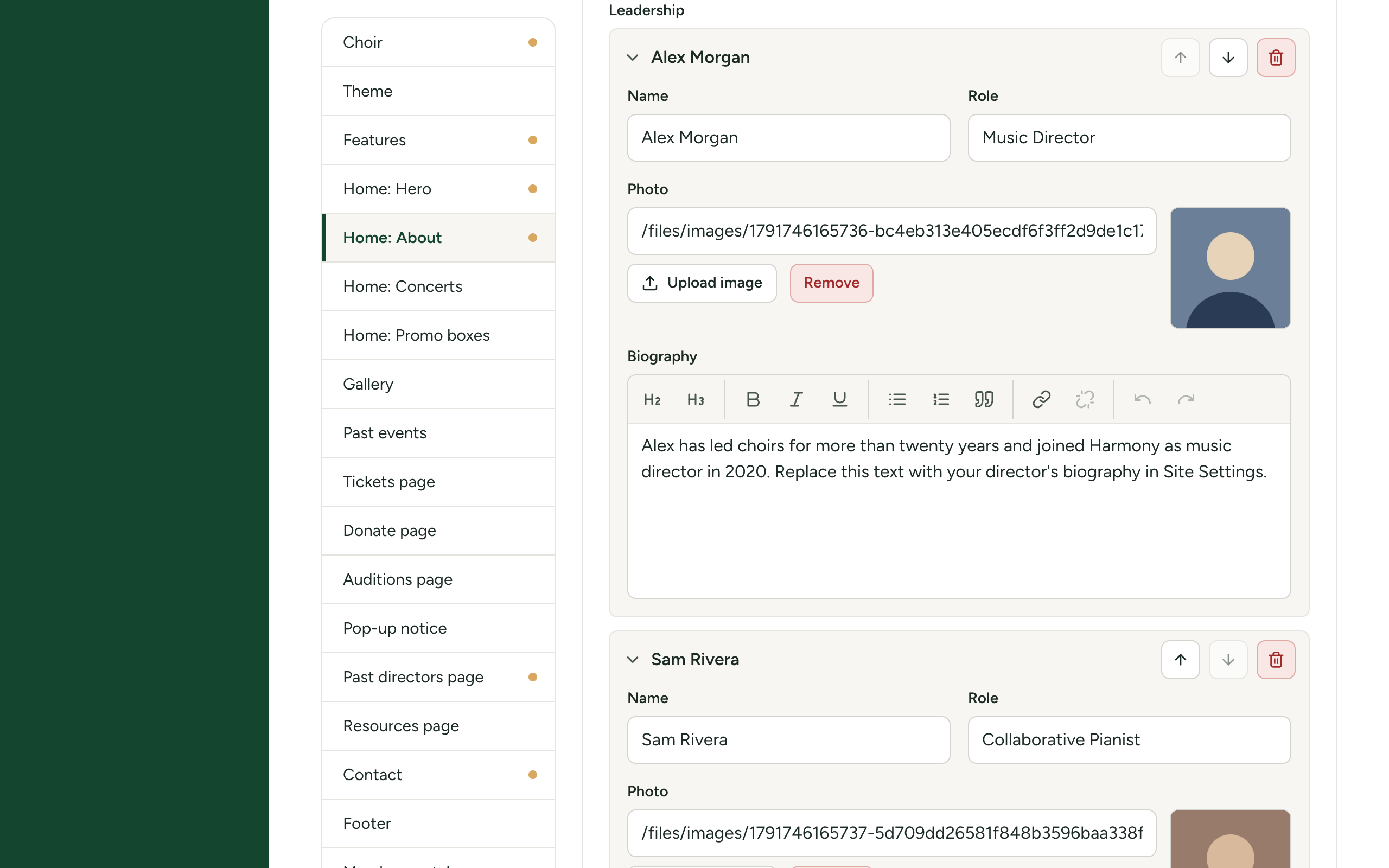Image resolution: width=1389 pixels, height=868 pixels.
Task: Edit the Music Director Role field
Action: coord(1129,138)
